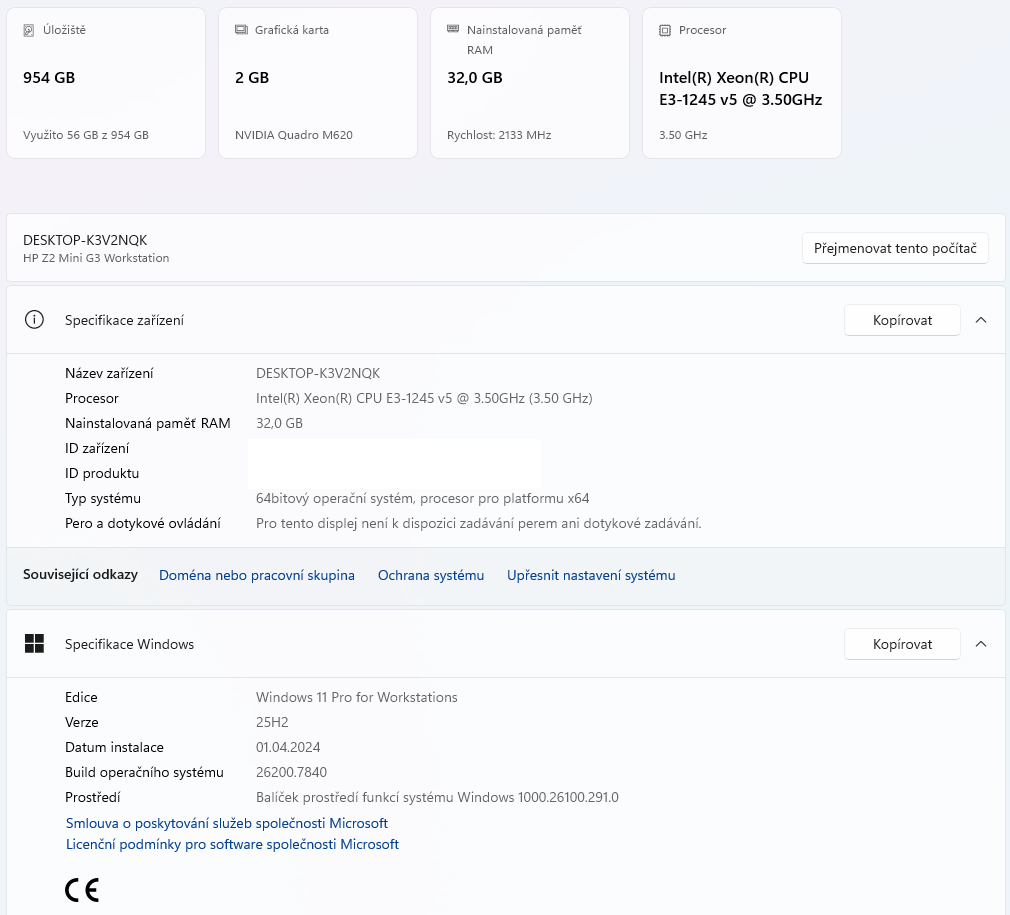Copy device specifications with Kopírovat button
This screenshot has height=915, width=1010.
coord(902,320)
